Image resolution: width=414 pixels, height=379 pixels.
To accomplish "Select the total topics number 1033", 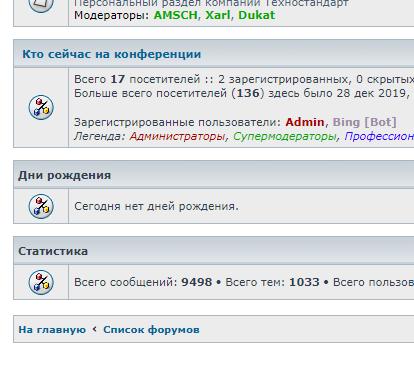I will coord(304,282).
